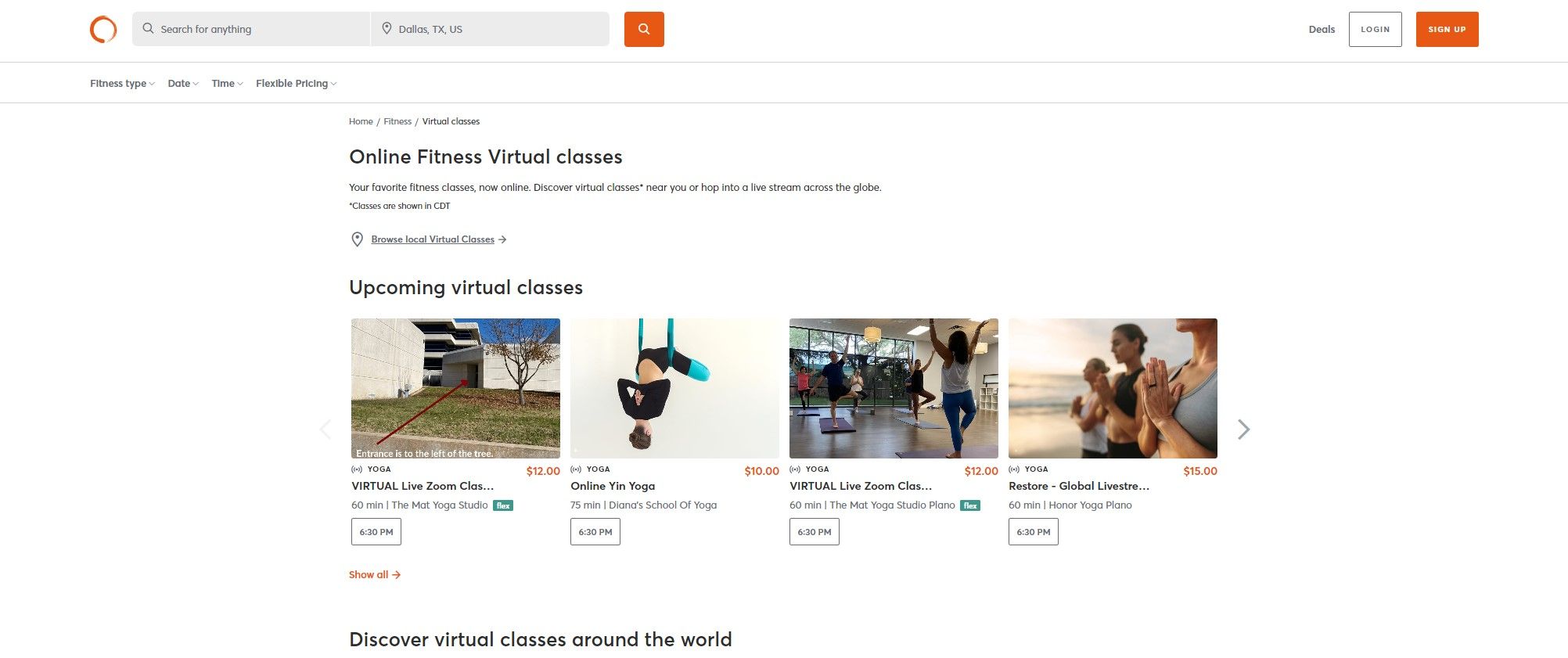Expand the Flexible Pricing dropdown
Screen dimensions: 1568x658
(296, 84)
